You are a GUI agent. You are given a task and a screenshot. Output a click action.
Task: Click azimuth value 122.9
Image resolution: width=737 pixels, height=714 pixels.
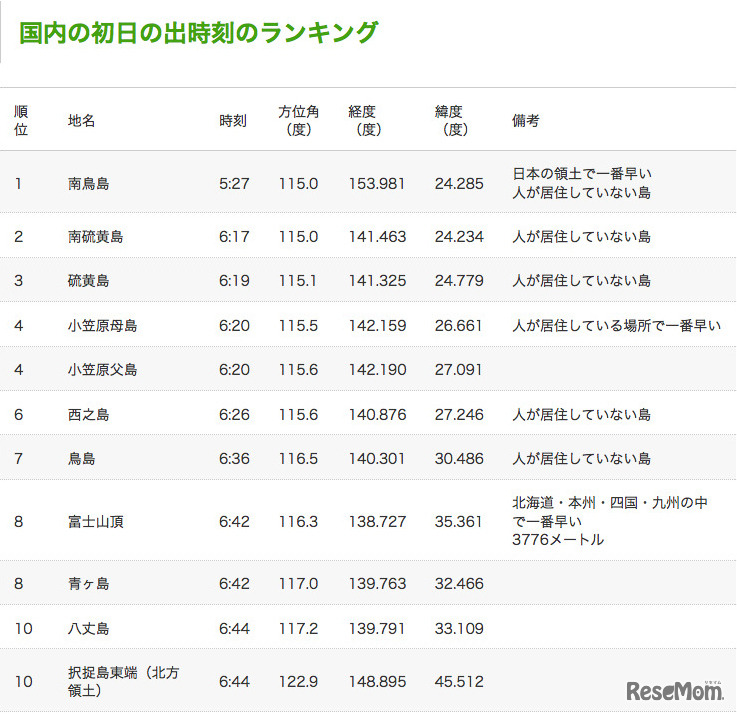298,682
